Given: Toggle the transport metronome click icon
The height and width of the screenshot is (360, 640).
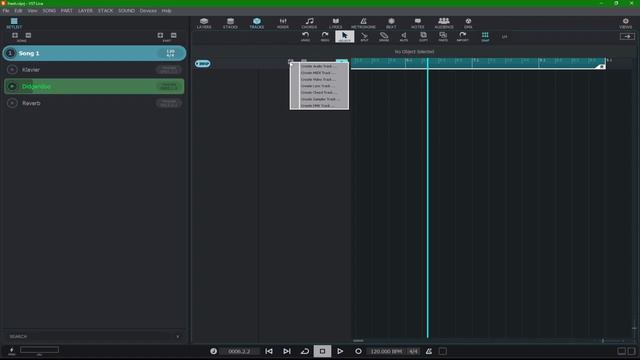Looking at the screenshot, I should coord(429,351).
